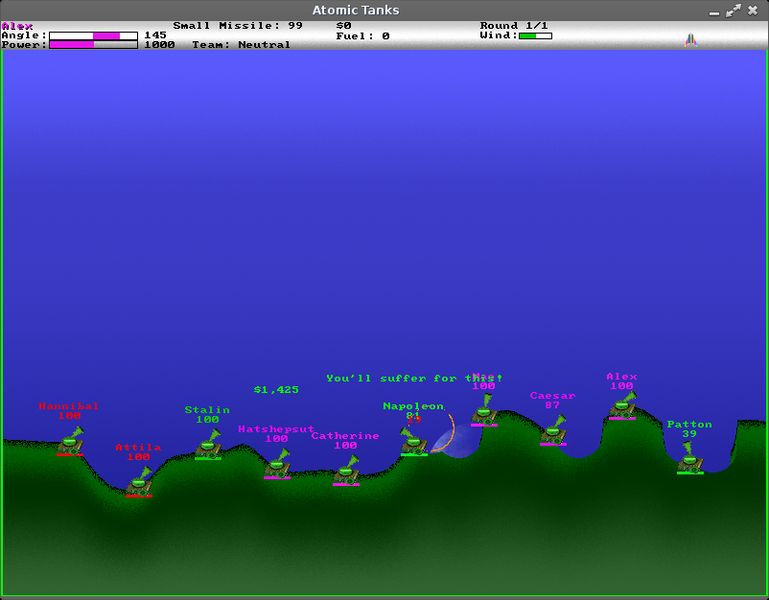Click the missile weapon icon in the top bar
769x600 pixels.
point(691,40)
